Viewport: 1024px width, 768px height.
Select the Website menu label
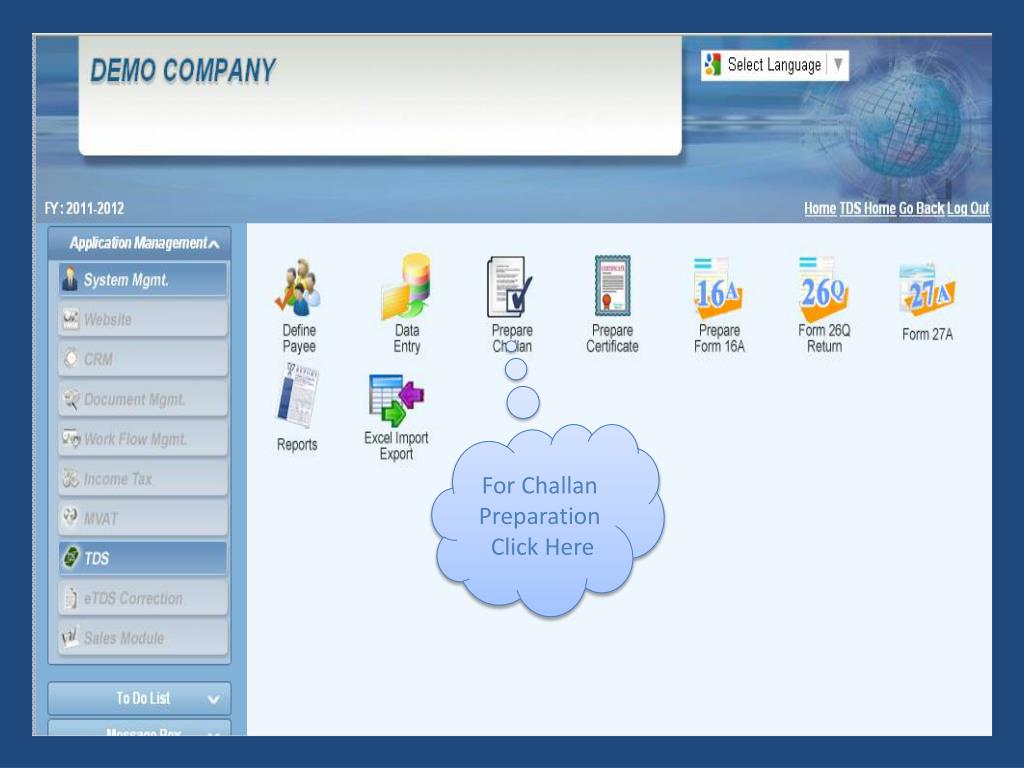108,319
